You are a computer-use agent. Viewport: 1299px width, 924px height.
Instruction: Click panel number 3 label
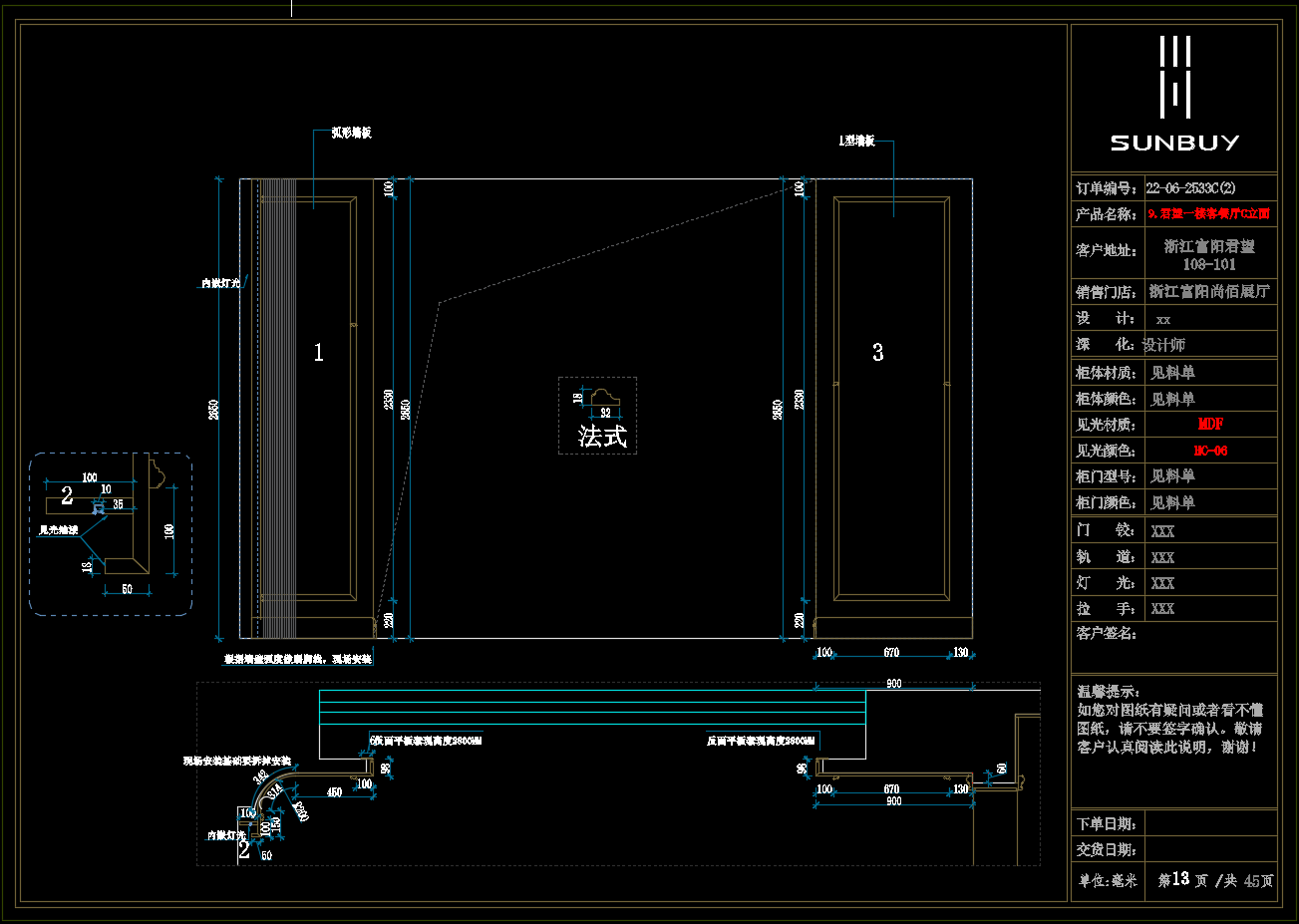(x=877, y=353)
